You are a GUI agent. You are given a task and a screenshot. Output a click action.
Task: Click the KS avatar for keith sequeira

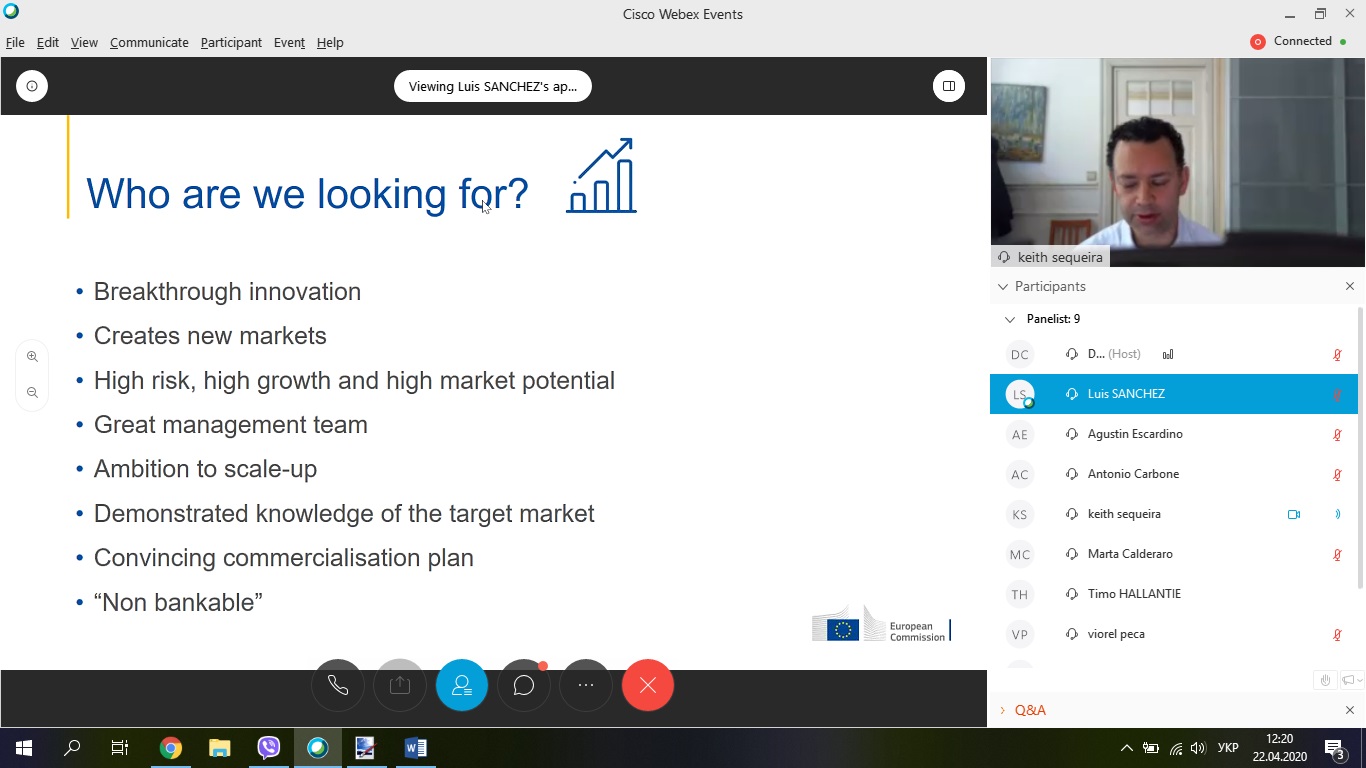(x=1019, y=514)
